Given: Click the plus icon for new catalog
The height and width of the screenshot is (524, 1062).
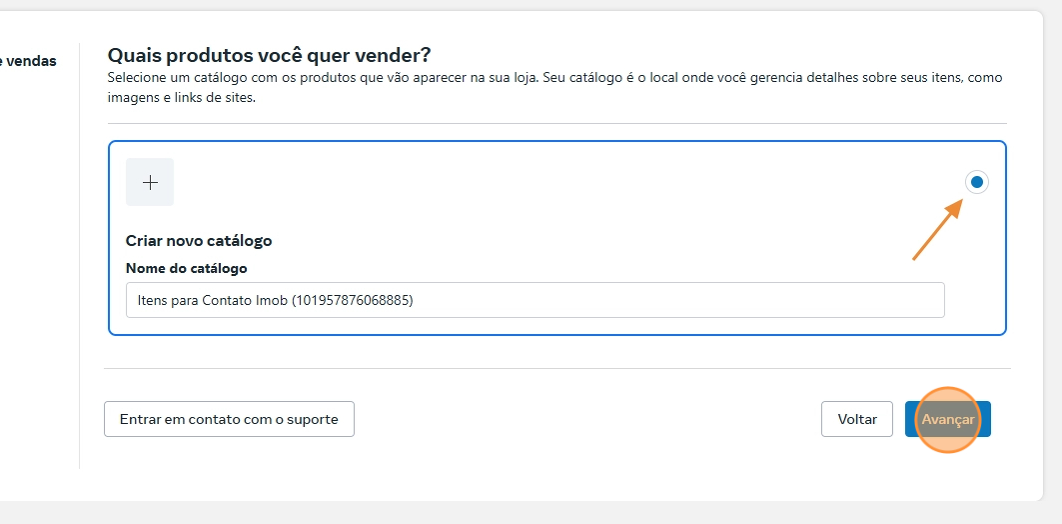Looking at the screenshot, I should point(150,182).
